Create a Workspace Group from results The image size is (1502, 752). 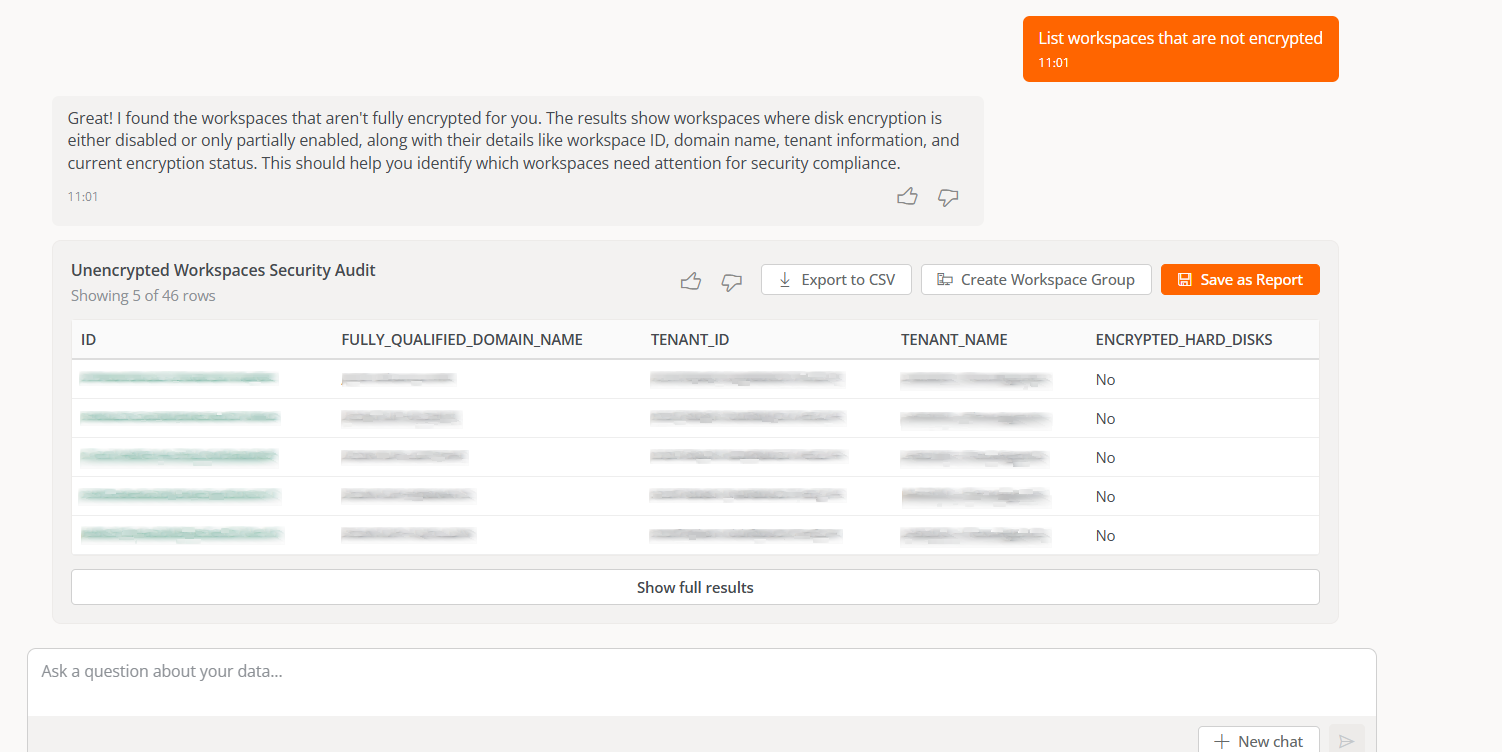tap(1036, 280)
